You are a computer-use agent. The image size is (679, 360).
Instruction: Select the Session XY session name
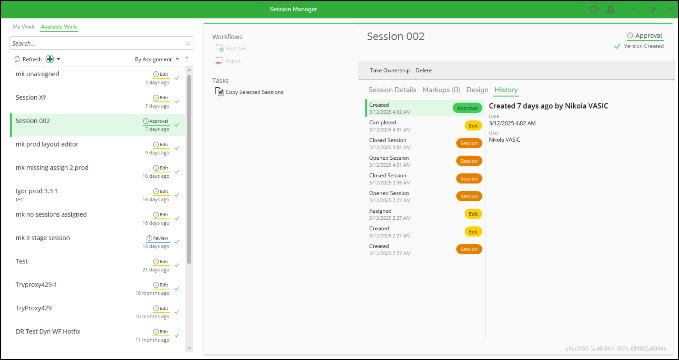point(31,97)
